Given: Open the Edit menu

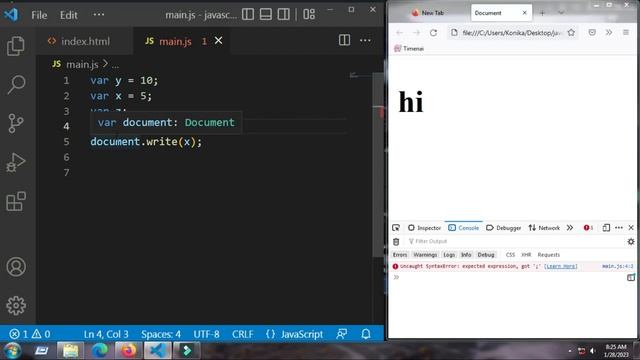Looking at the screenshot, I should coord(69,15).
